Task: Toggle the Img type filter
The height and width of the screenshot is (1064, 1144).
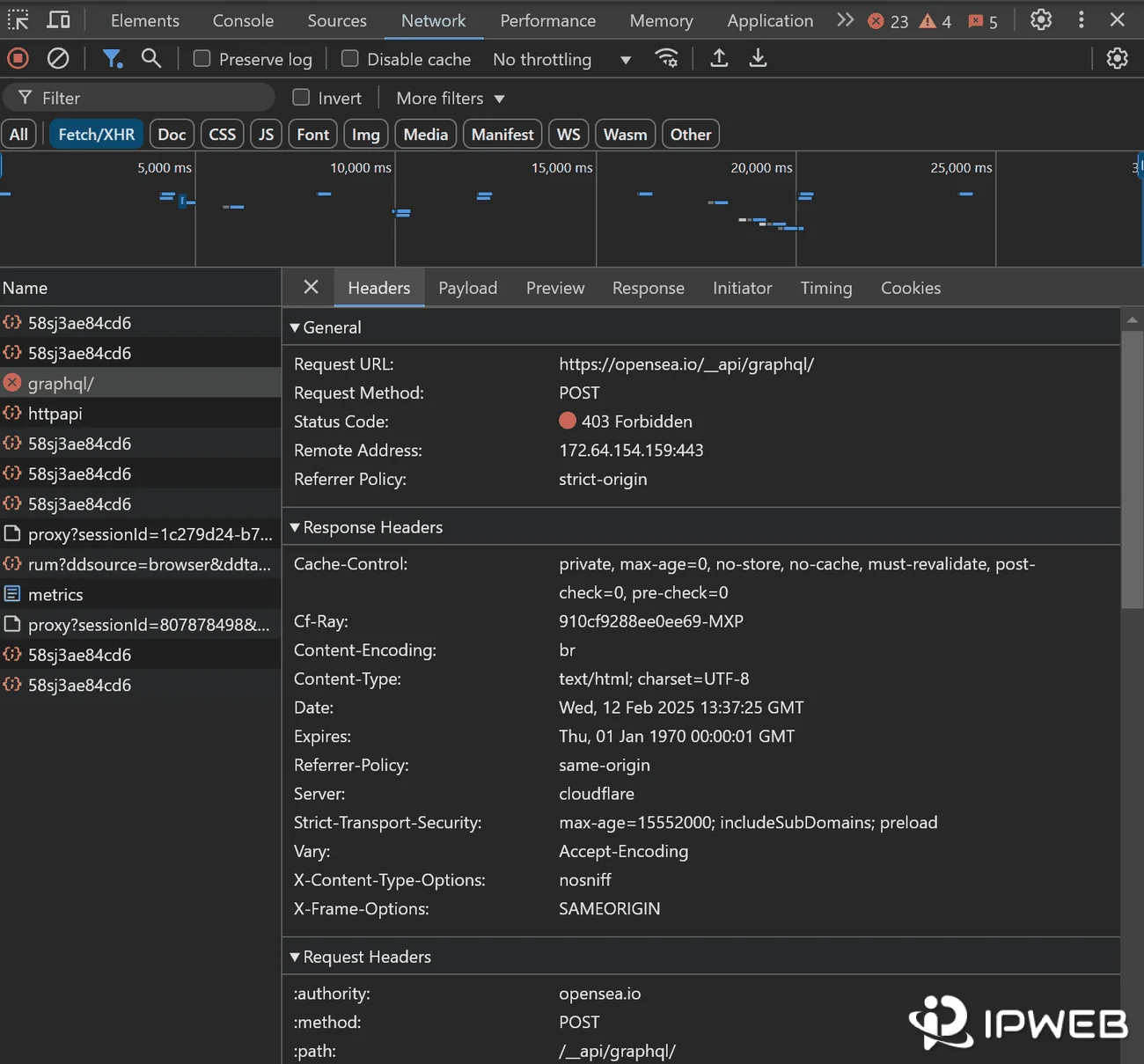Action: pos(365,134)
